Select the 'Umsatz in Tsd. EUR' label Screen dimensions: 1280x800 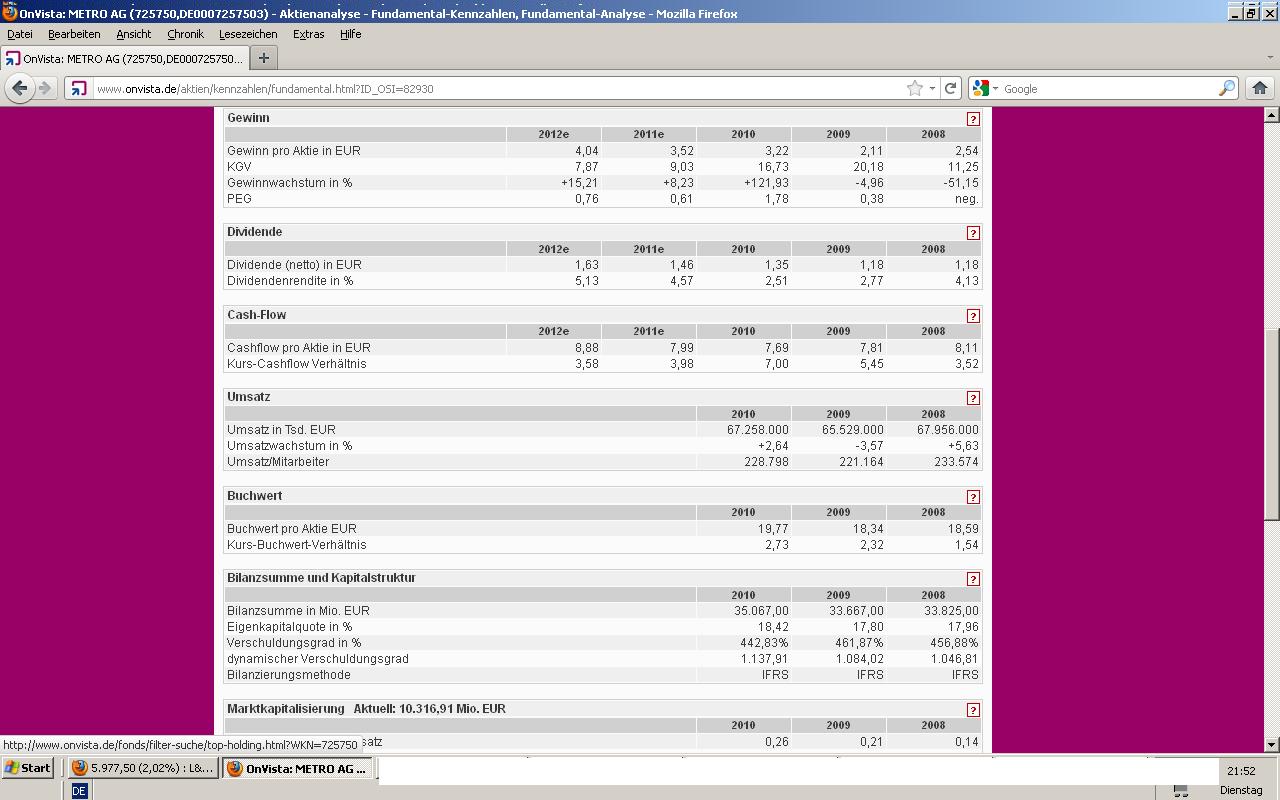click(x=281, y=430)
